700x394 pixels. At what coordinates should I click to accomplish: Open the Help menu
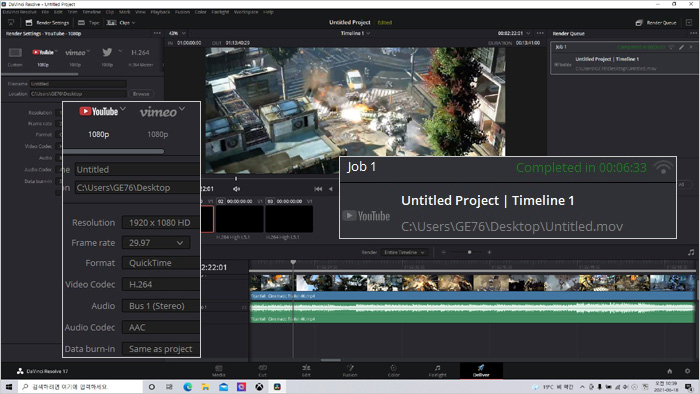(x=268, y=12)
